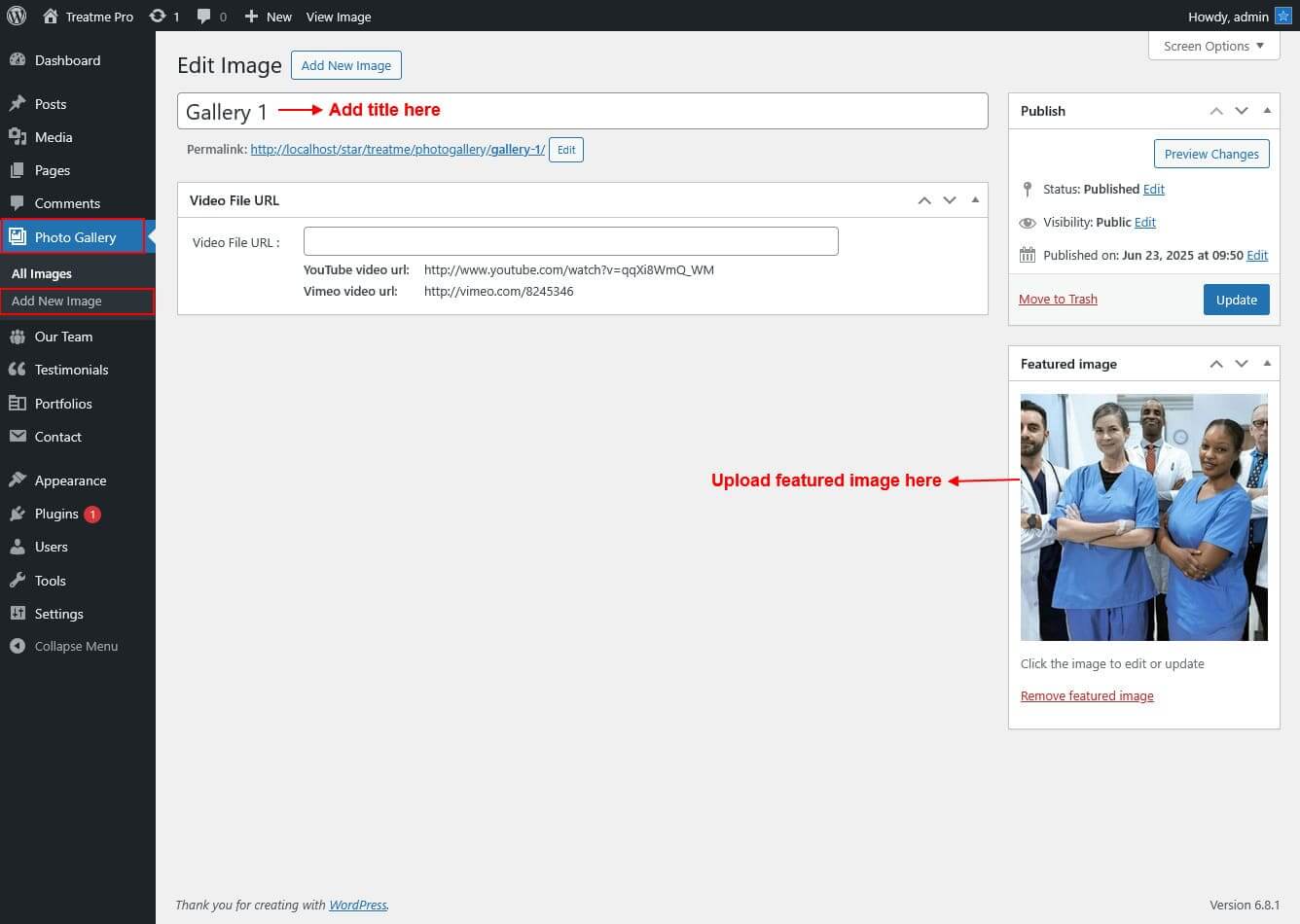Click the featured image thumbnail

tap(1143, 516)
